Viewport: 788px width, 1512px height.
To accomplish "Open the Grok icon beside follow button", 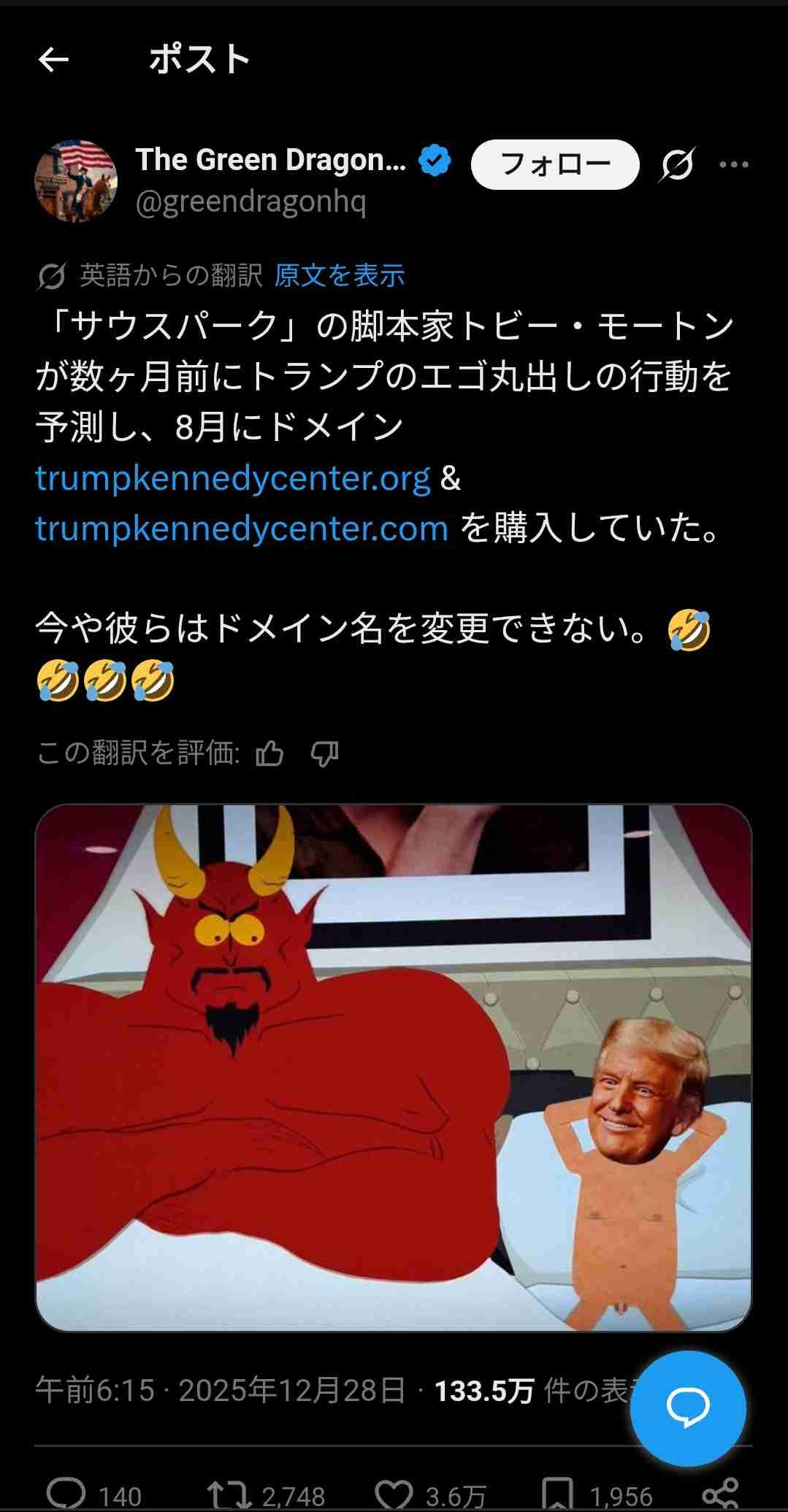I will [x=677, y=164].
